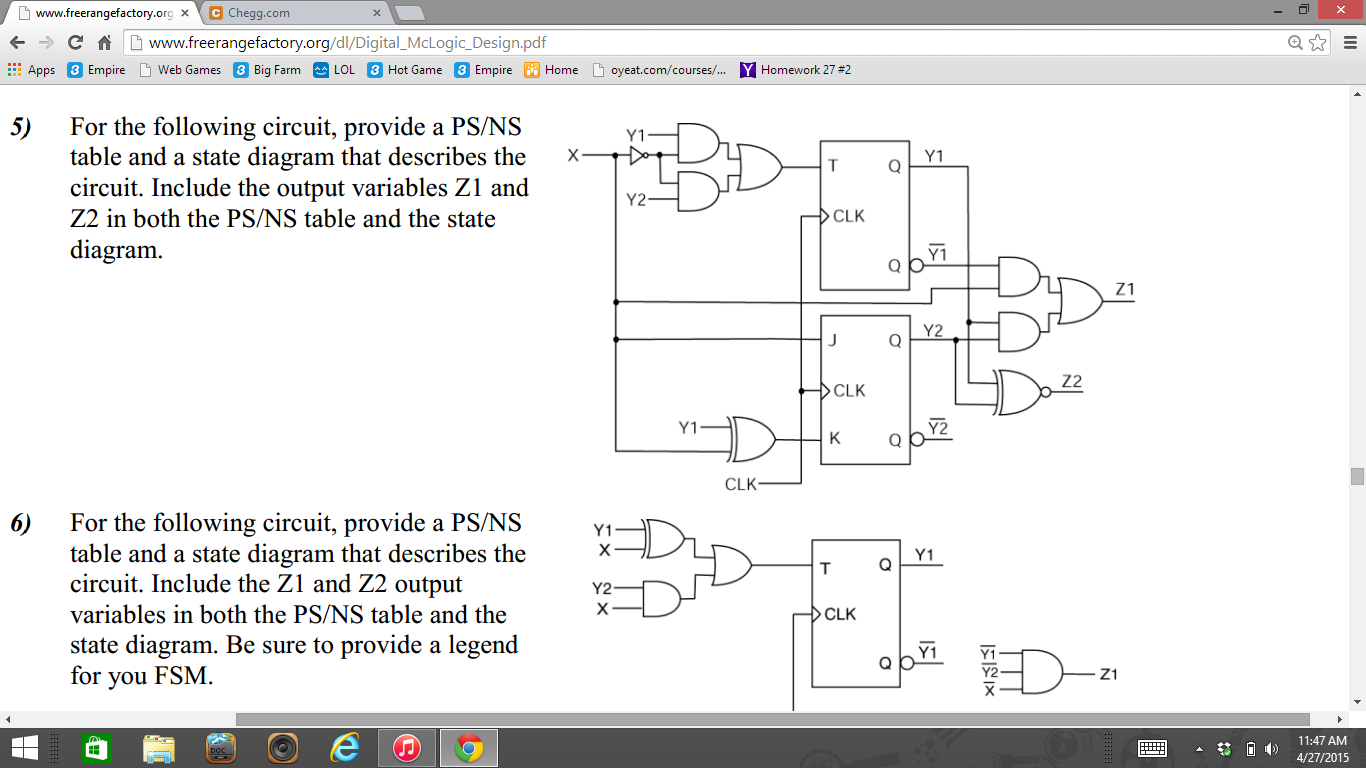Open the oyeat.com/courses bookmark

click(658, 70)
